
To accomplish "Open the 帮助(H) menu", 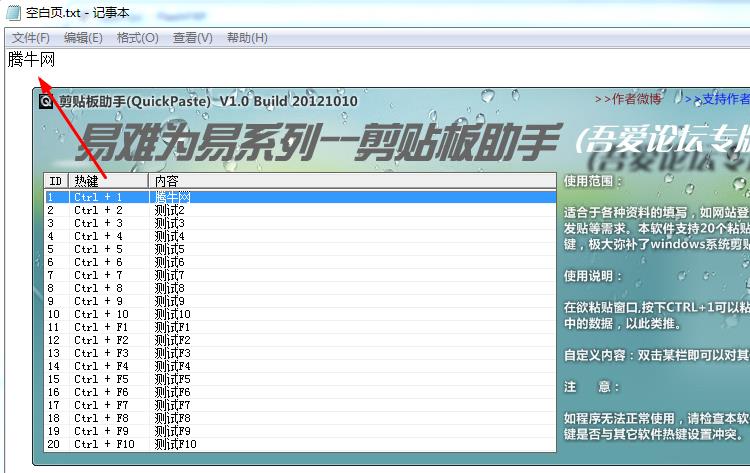I will tap(247, 38).
